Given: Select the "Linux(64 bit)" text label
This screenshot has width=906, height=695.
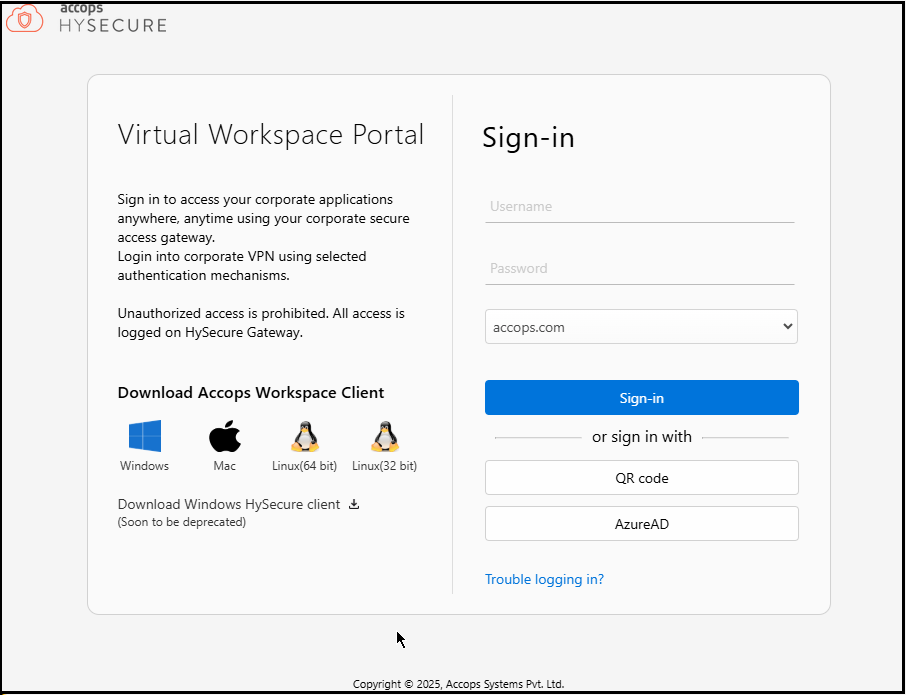Looking at the screenshot, I should click(x=304, y=466).
